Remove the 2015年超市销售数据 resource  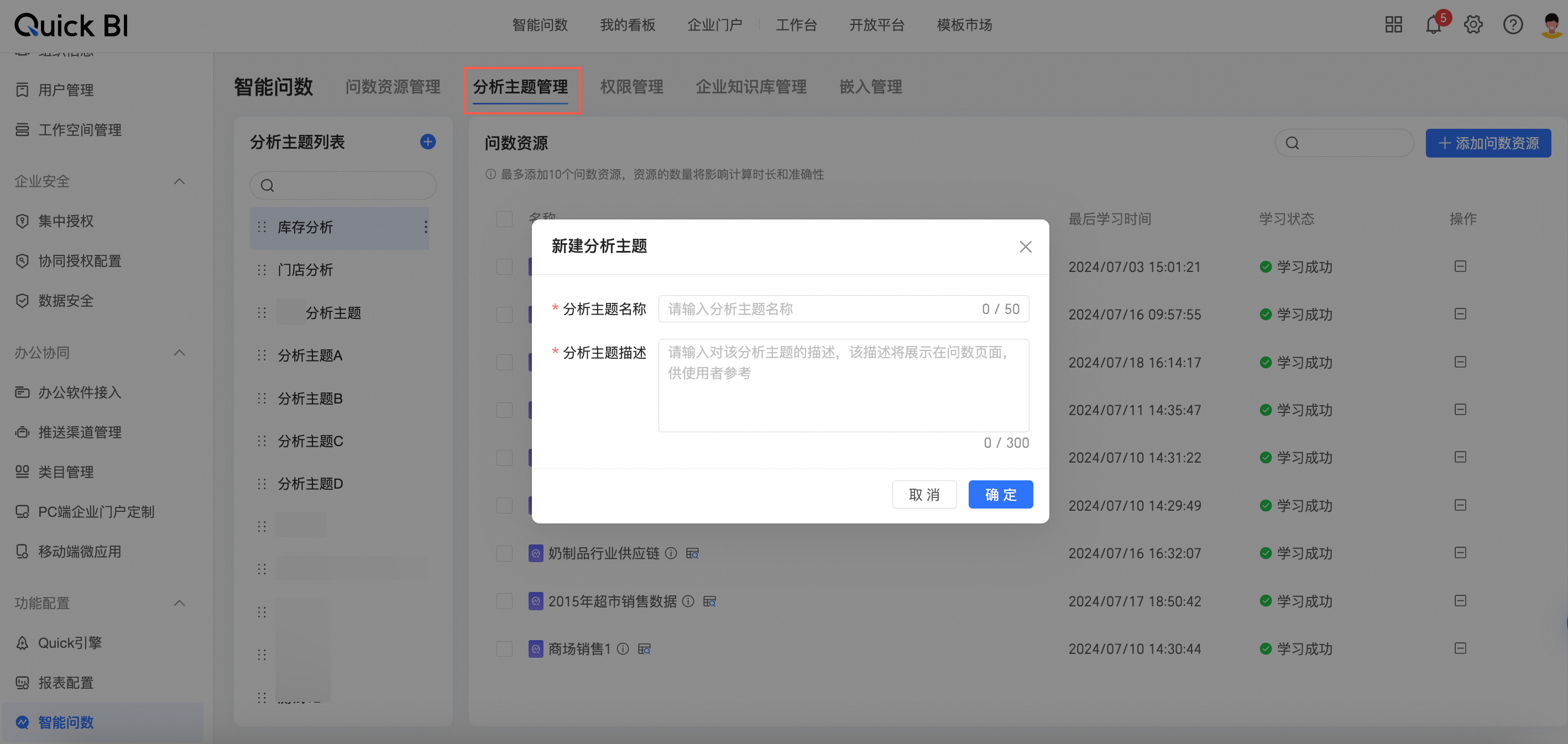click(1460, 600)
